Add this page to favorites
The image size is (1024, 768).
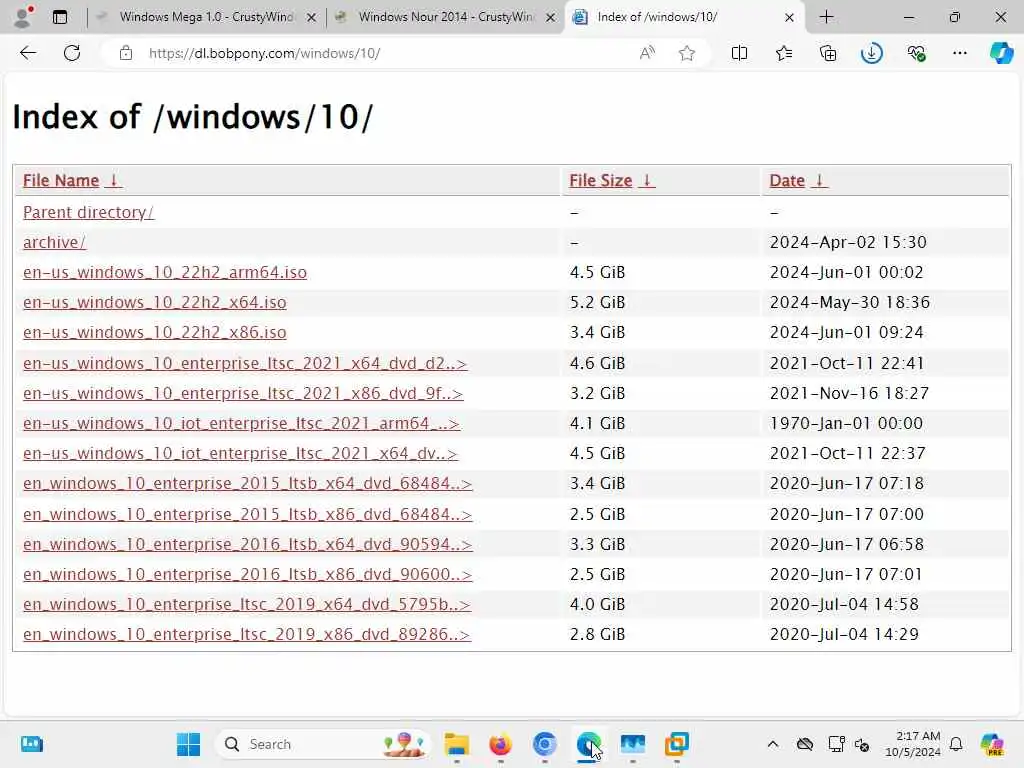tap(686, 53)
